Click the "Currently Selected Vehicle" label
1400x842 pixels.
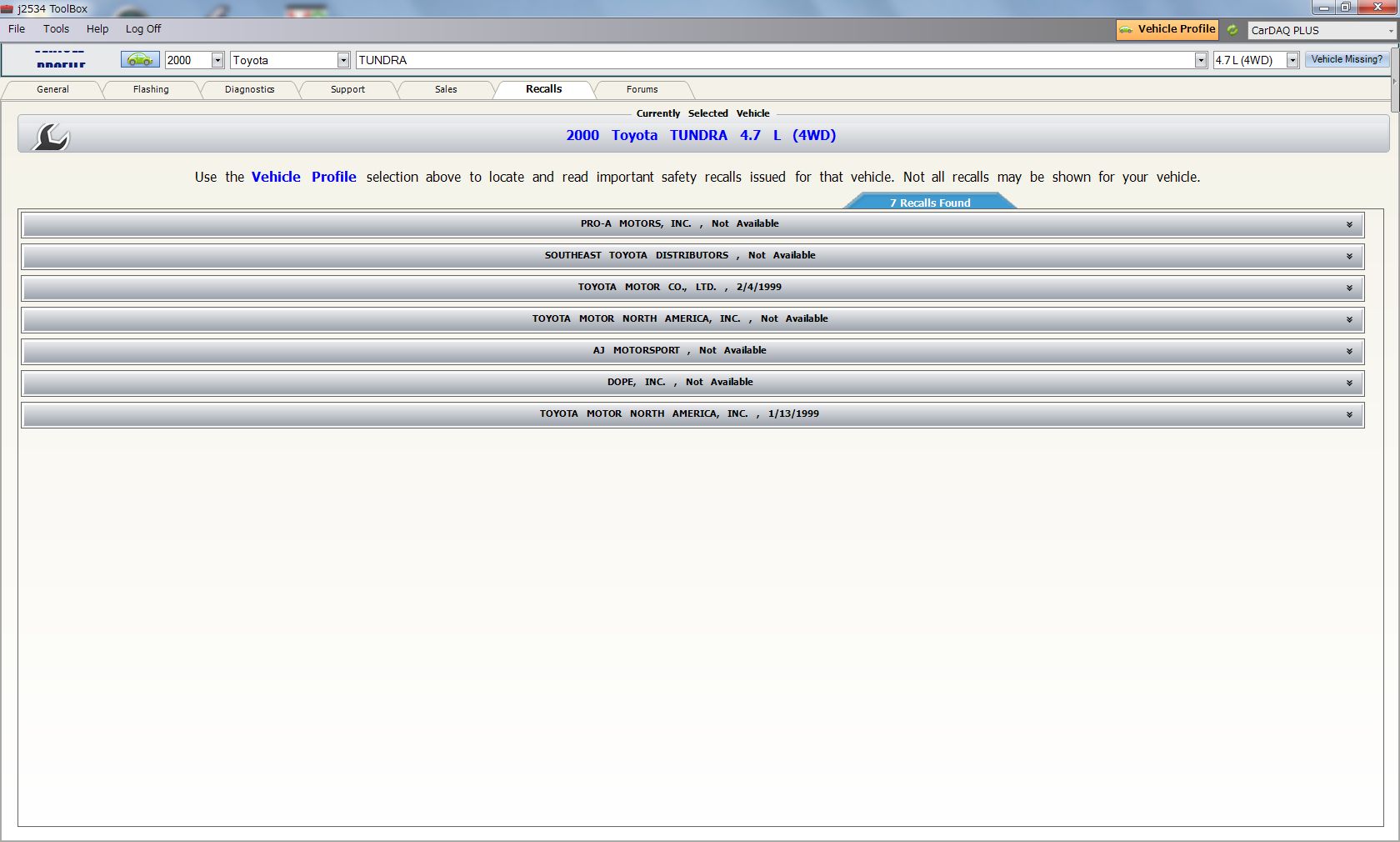coord(702,113)
